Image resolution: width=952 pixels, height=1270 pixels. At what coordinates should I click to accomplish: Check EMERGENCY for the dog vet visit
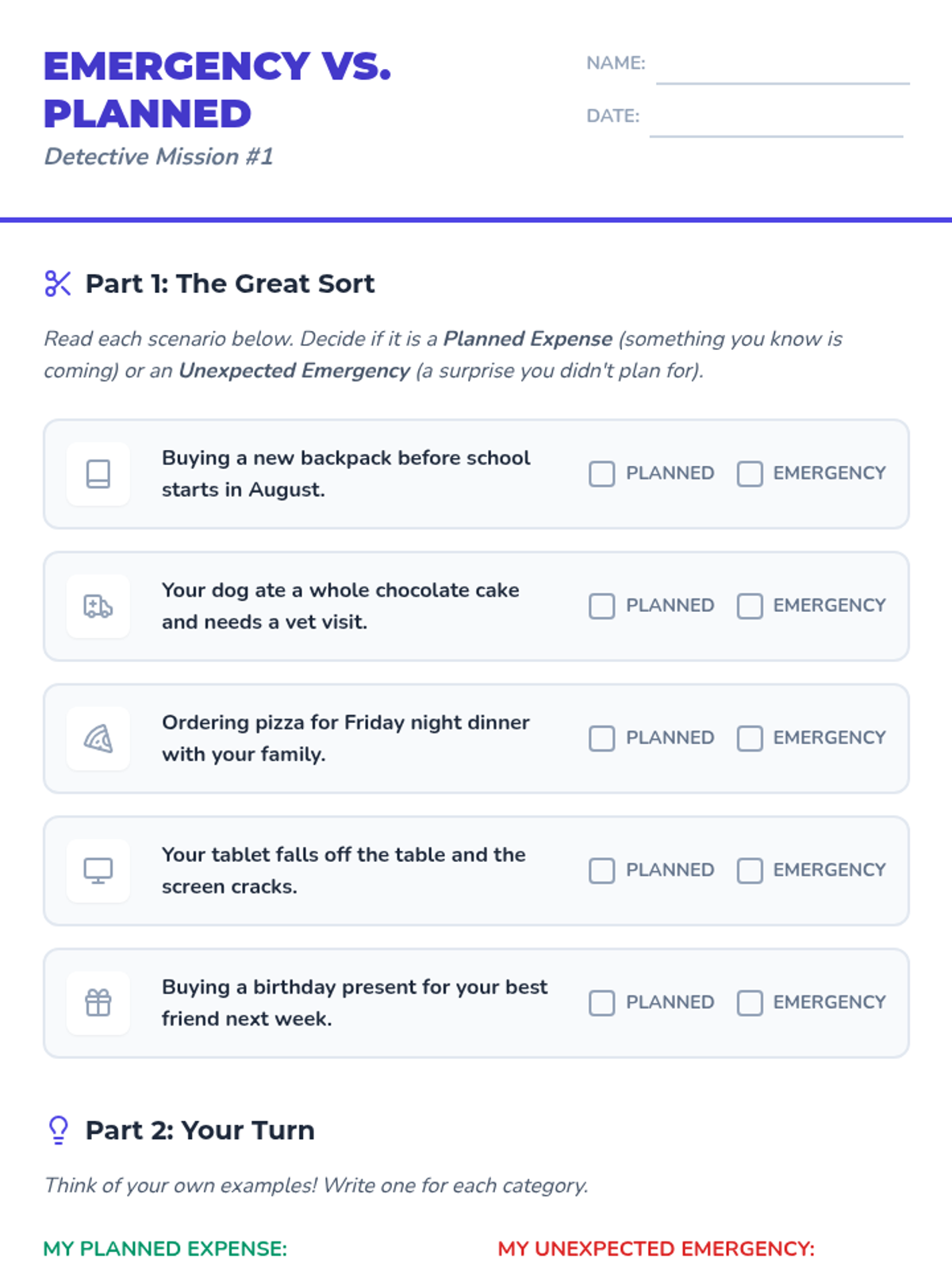pyautogui.click(x=750, y=606)
